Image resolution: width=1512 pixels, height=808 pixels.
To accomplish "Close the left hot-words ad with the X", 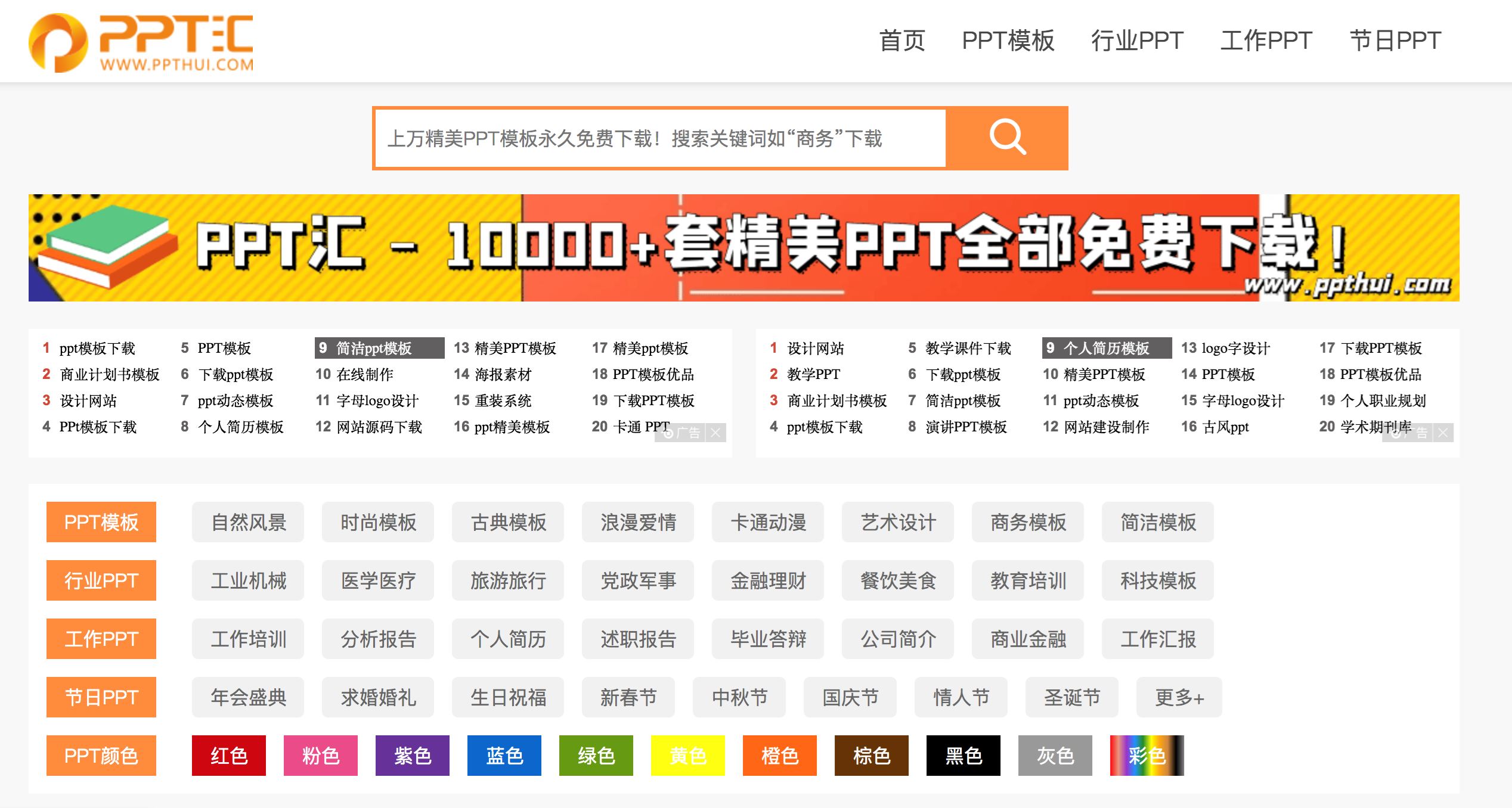I will point(716,433).
